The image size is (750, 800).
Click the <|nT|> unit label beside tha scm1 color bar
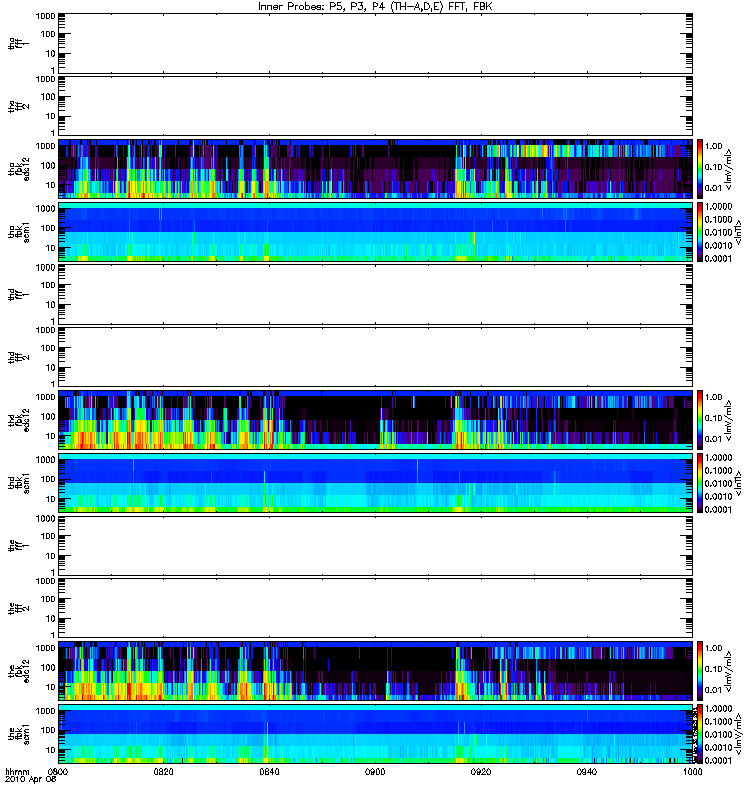coord(738,232)
